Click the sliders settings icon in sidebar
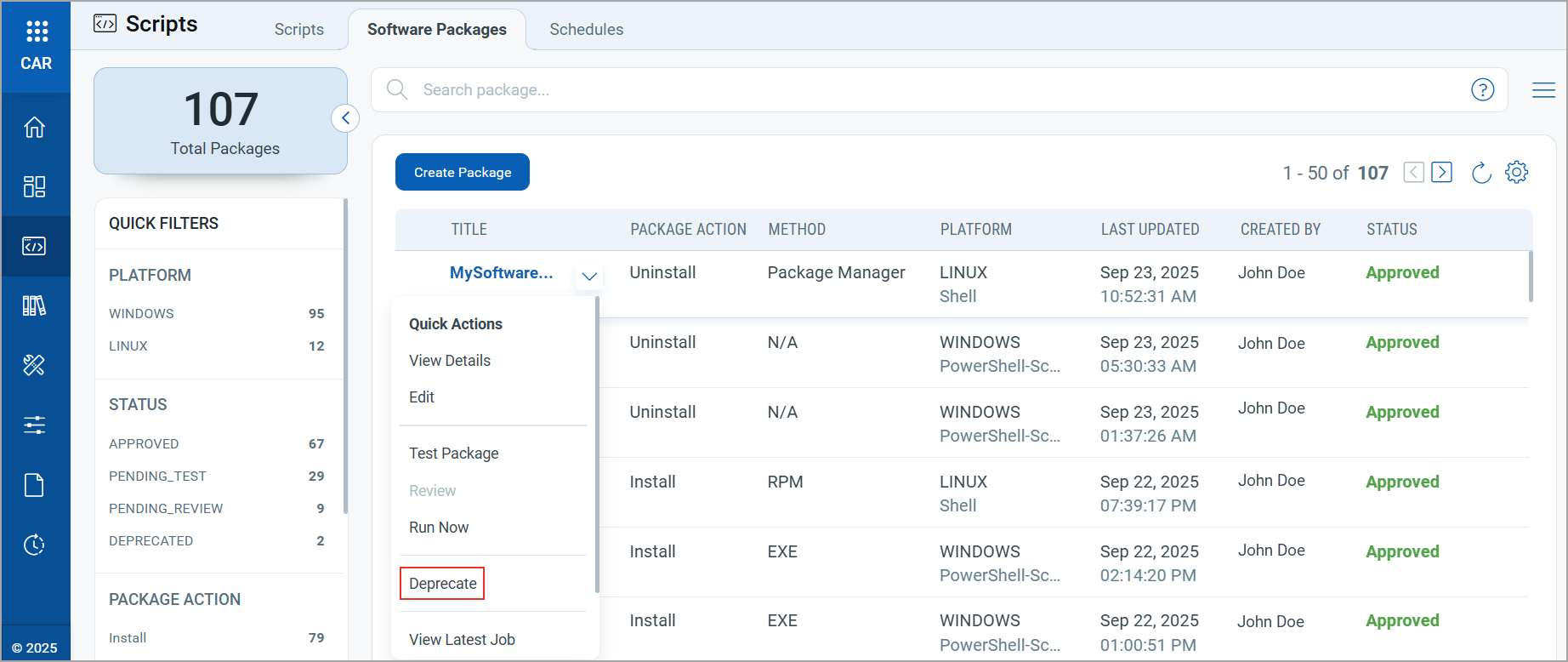Screen dimensions: 1568x662 pos(35,425)
